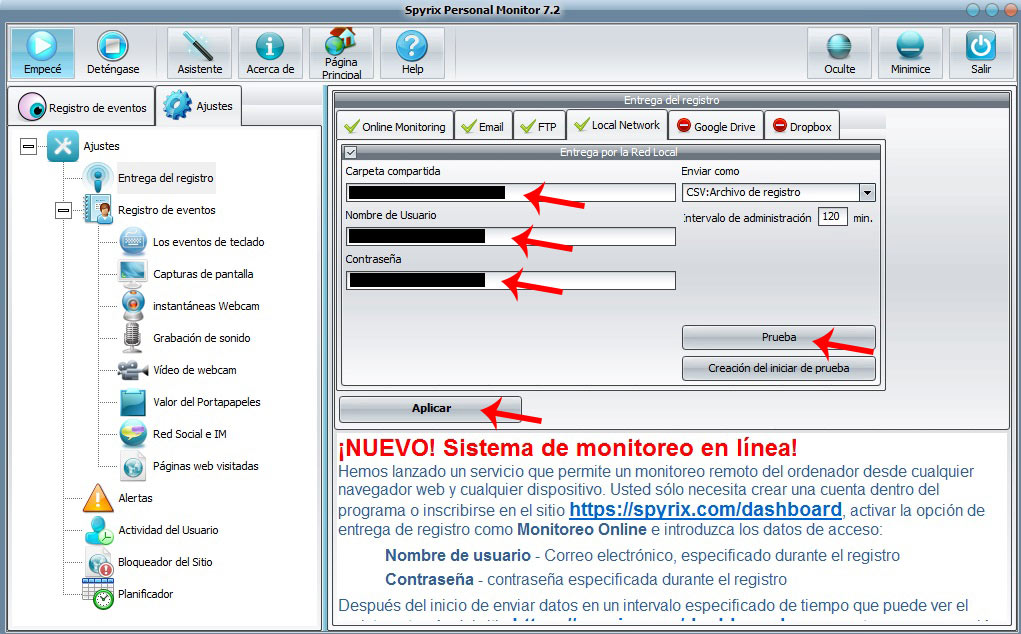Click the Contraseña input field

click(x=510, y=281)
